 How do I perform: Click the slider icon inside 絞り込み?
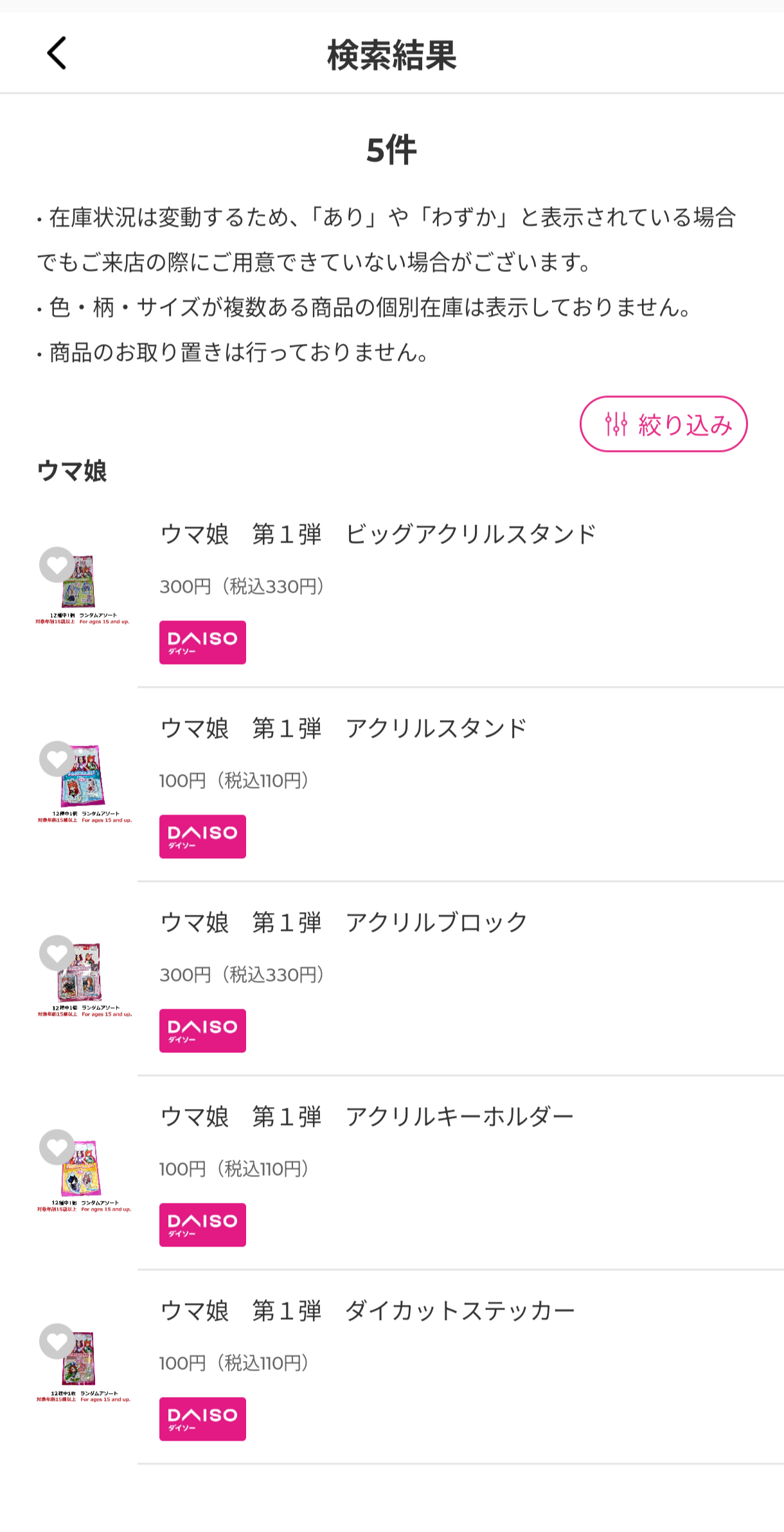tap(616, 424)
